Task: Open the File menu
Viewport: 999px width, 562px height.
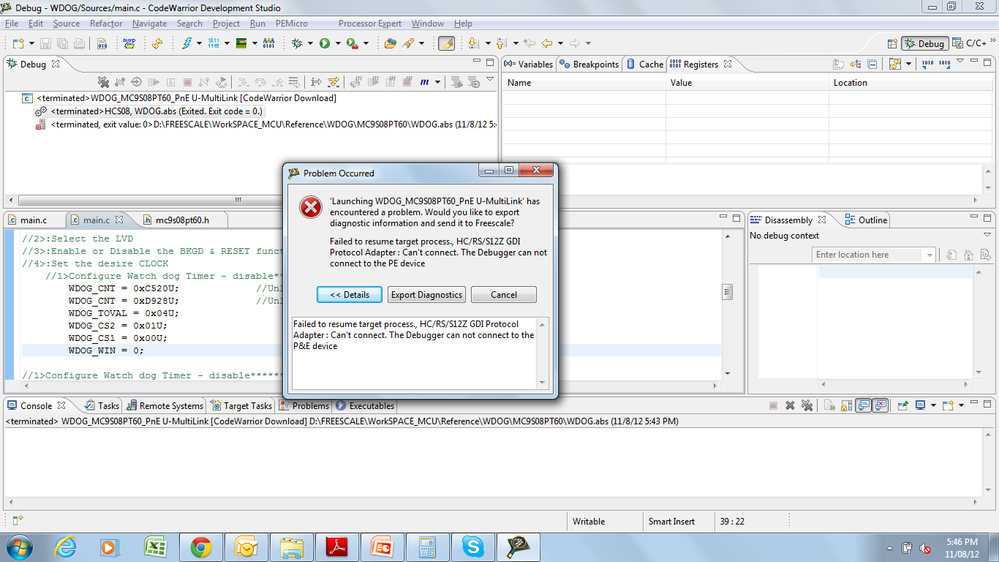Action: pos(11,24)
